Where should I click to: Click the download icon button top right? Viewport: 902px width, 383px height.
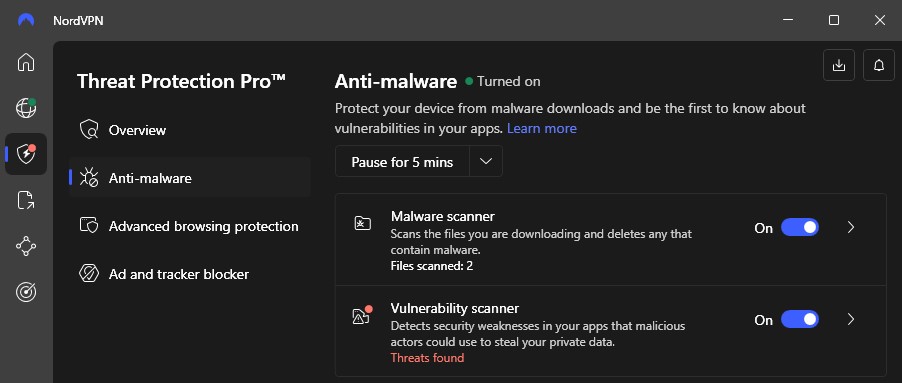point(839,66)
